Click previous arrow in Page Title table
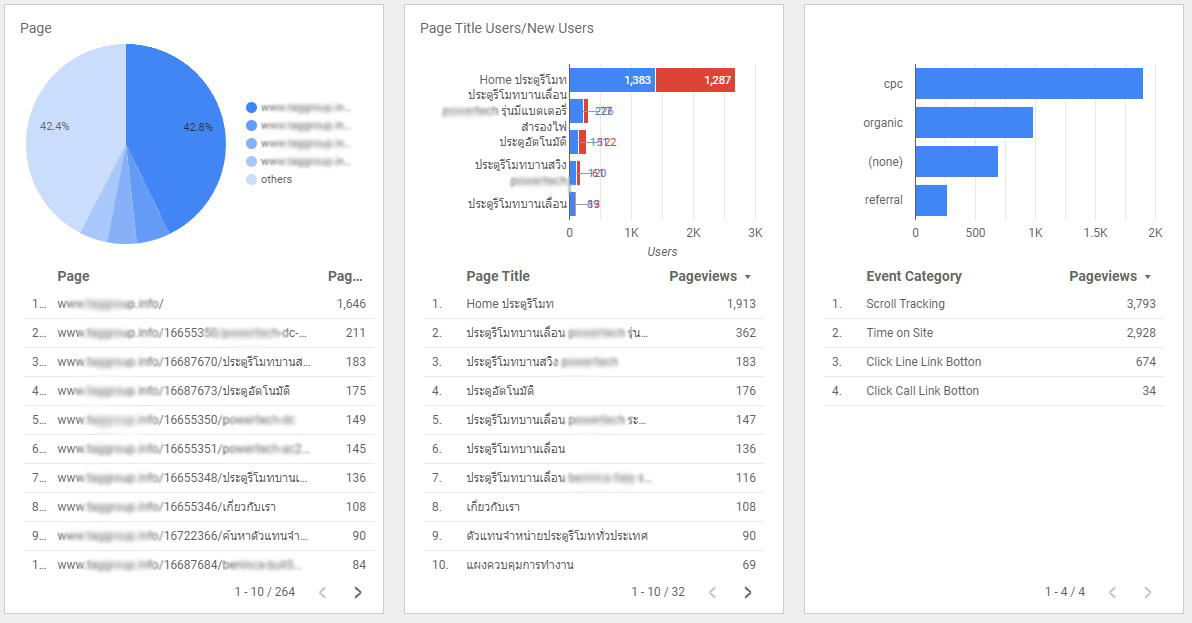1192x623 pixels. coord(712,593)
